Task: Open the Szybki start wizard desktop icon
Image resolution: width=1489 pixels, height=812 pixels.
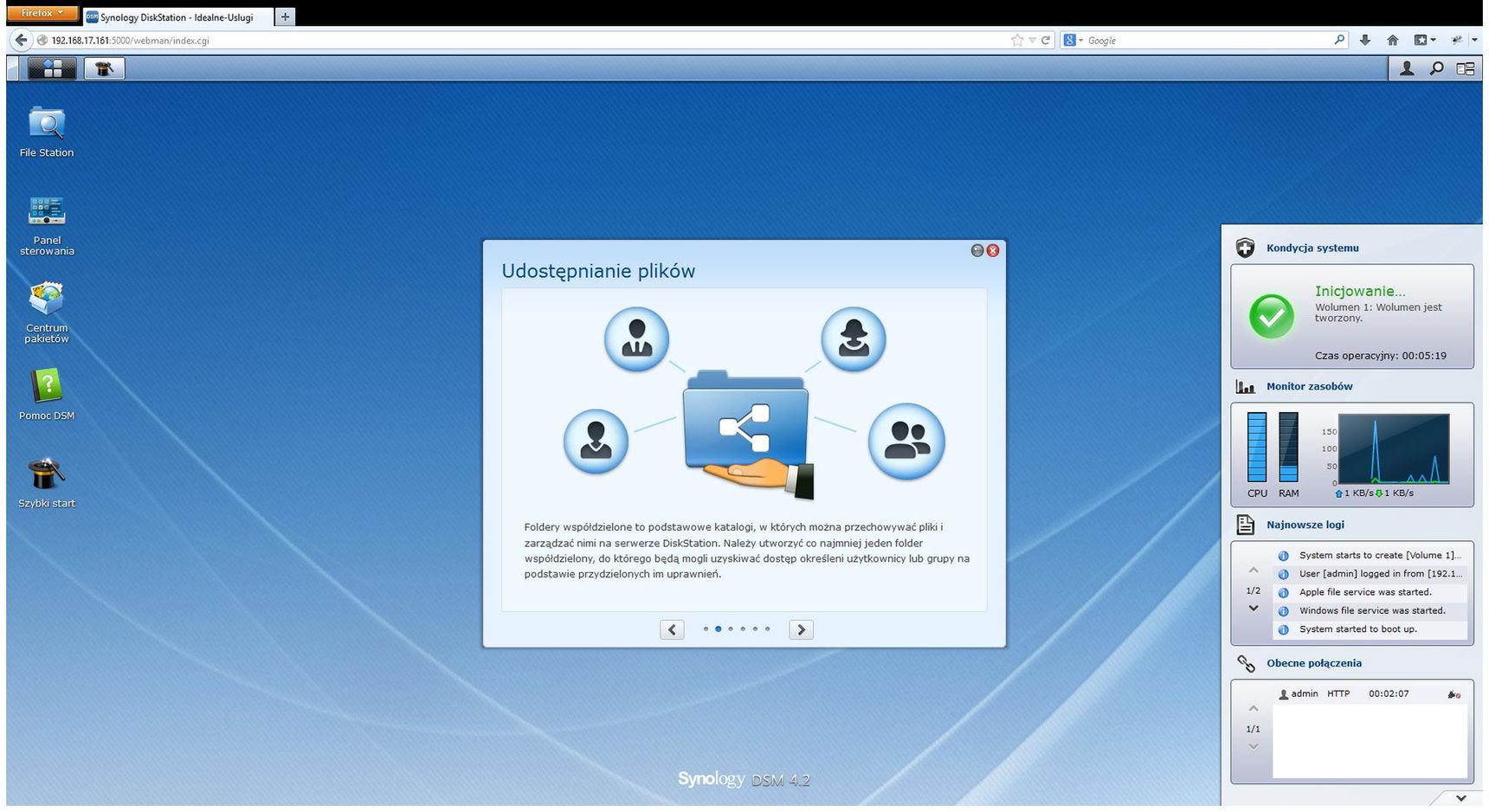Action: (47, 482)
